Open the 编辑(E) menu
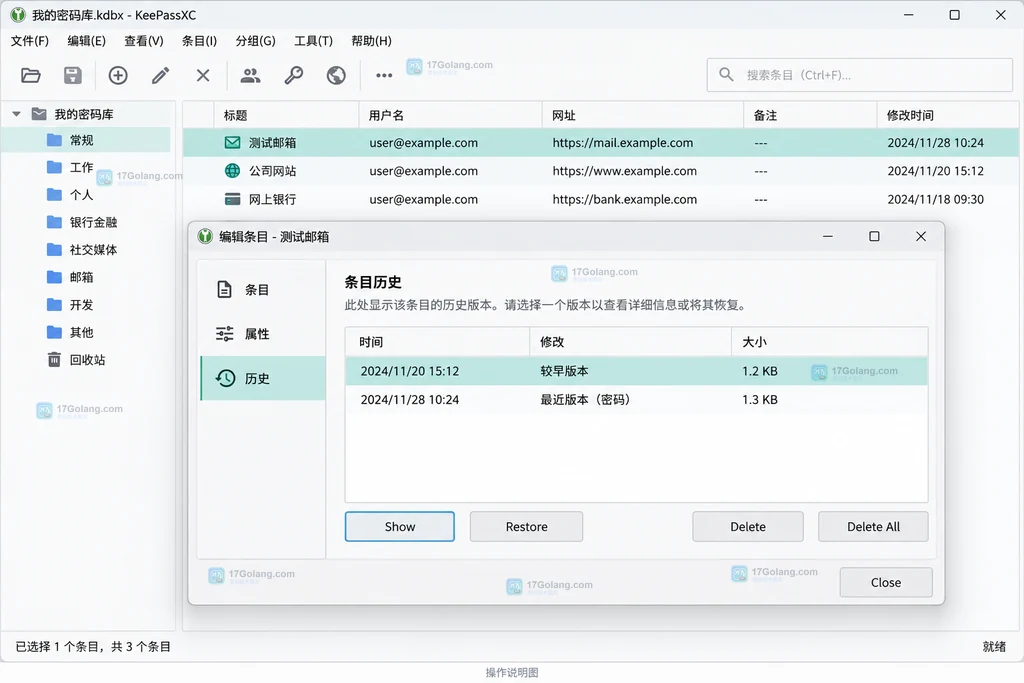 pos(86,40)
